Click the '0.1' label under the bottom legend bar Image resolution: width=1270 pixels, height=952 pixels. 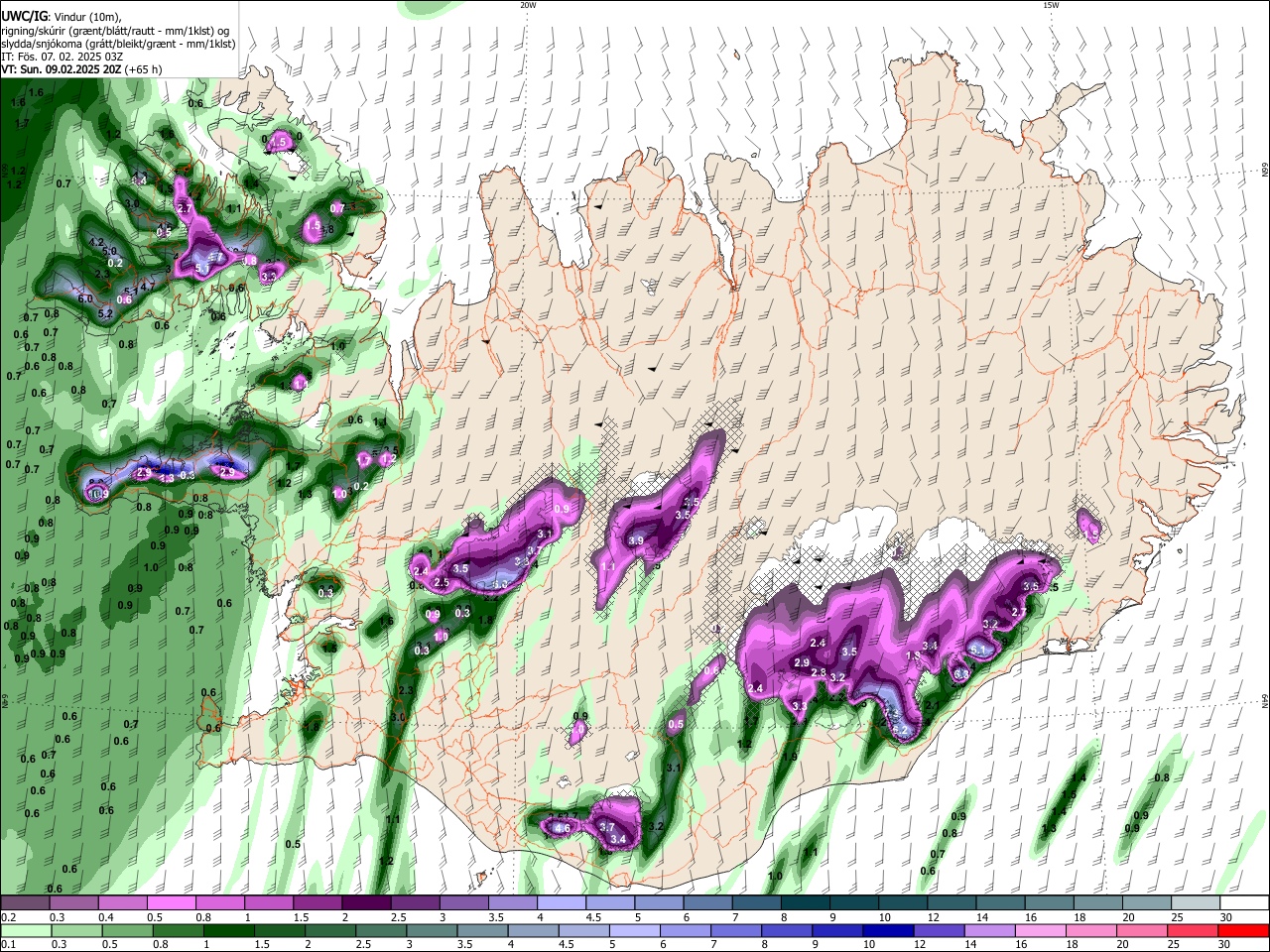tap(7, 945)
